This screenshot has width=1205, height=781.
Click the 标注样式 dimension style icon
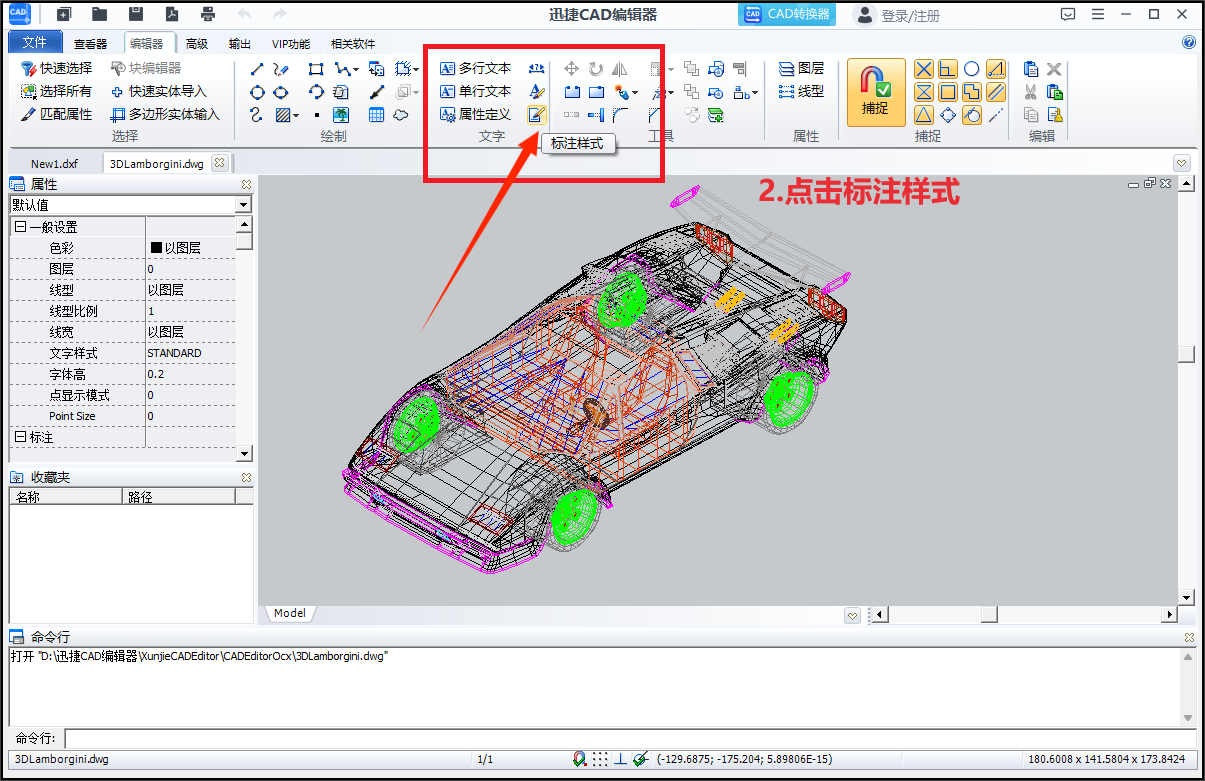click(x=537, y=115)
